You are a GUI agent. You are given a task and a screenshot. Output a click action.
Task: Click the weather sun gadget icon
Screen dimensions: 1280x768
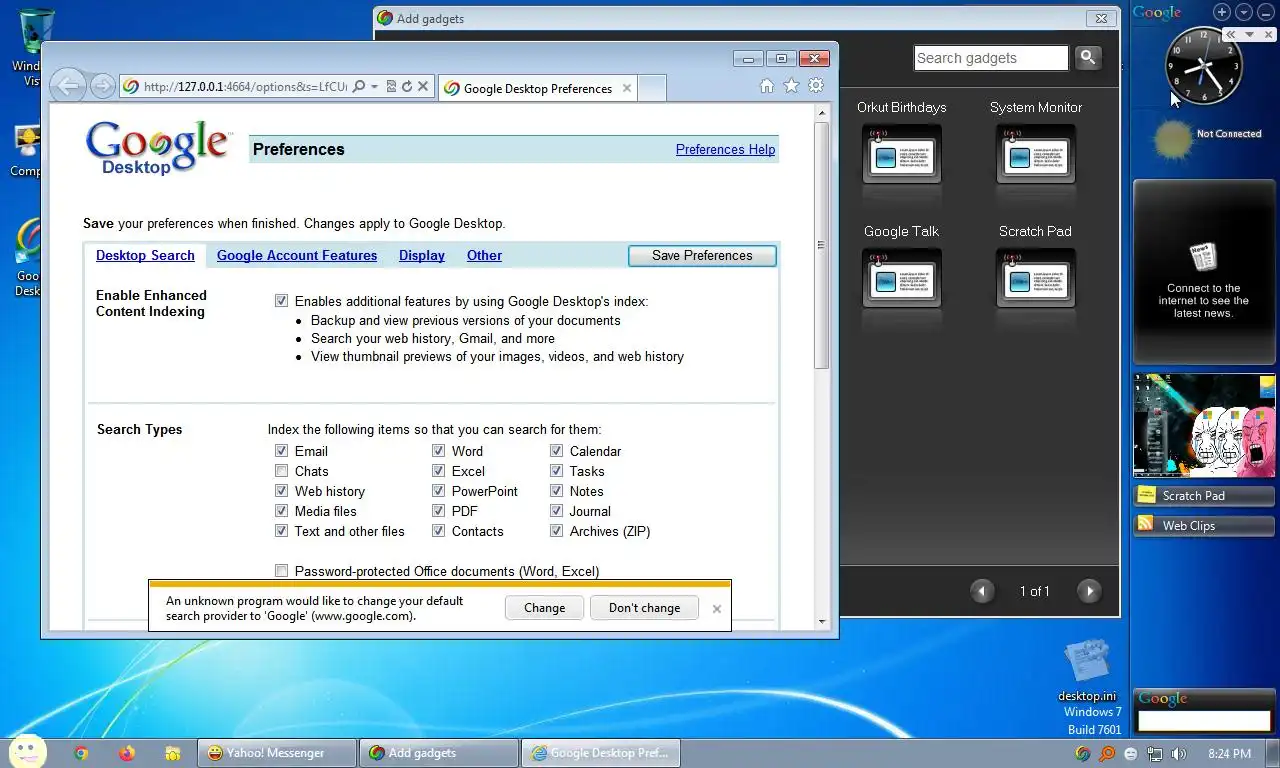tap(1173, 140)
